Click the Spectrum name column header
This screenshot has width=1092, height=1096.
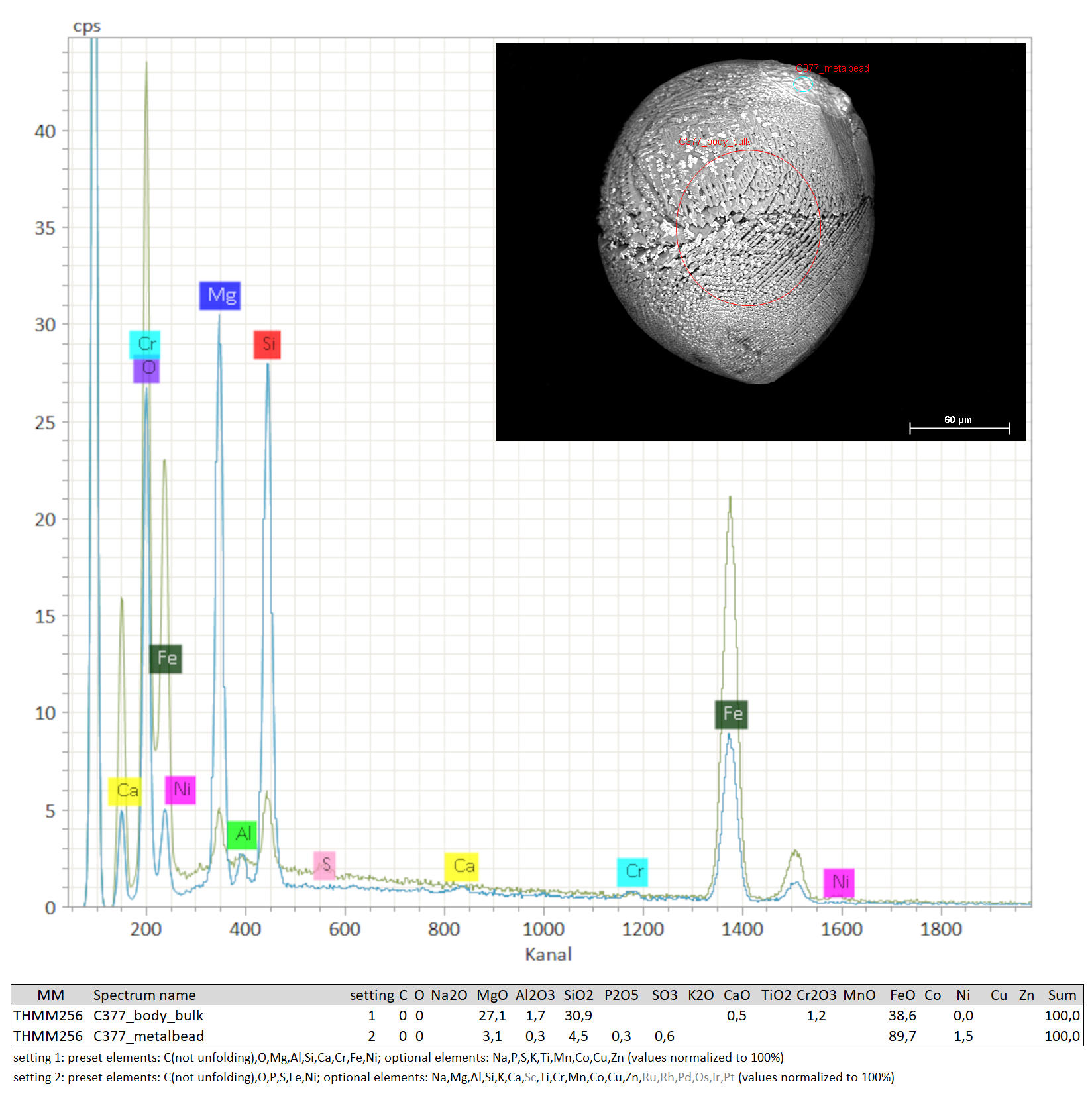(x=144, y=995)
